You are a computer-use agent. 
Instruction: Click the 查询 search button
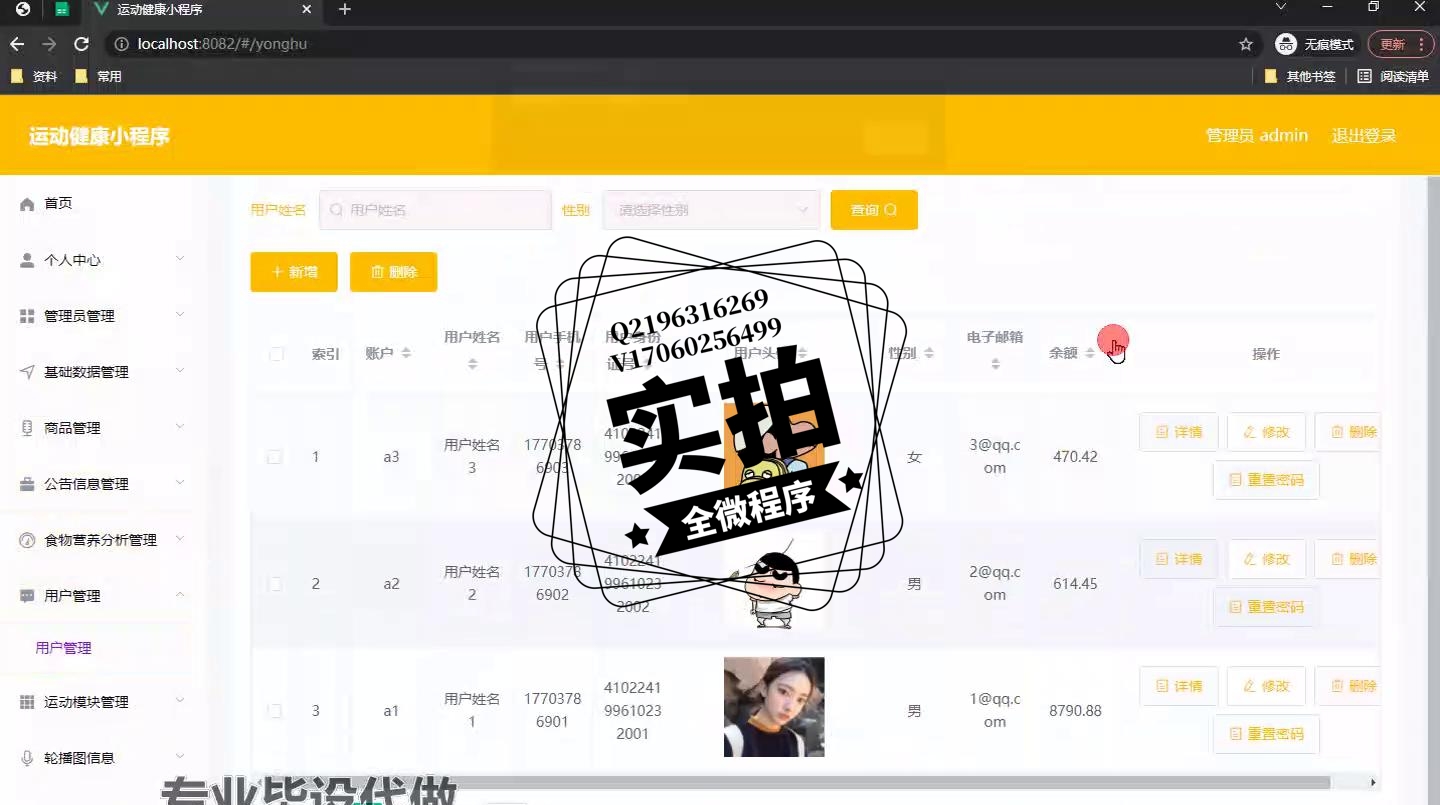pyautogui.click(x=874, y=210)
